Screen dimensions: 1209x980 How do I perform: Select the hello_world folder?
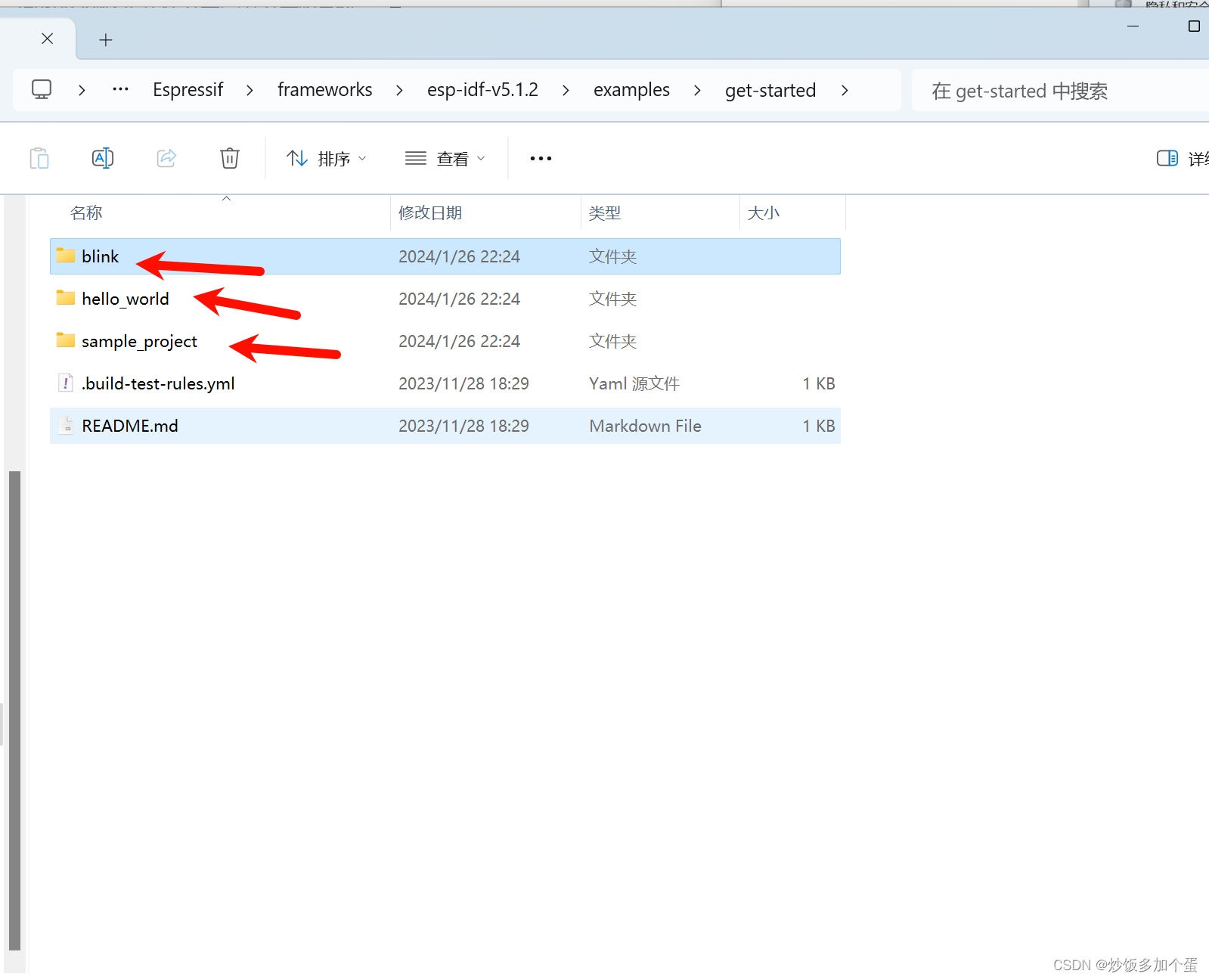click(445, 299)
